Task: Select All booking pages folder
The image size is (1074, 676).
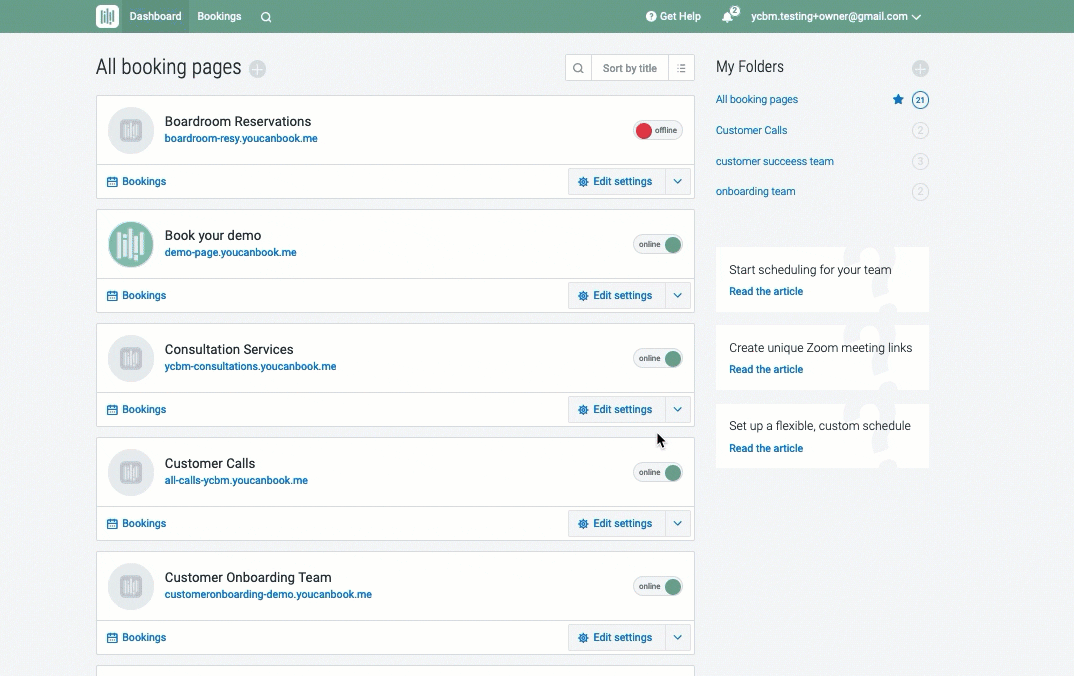Action: [x=757, y=99]
